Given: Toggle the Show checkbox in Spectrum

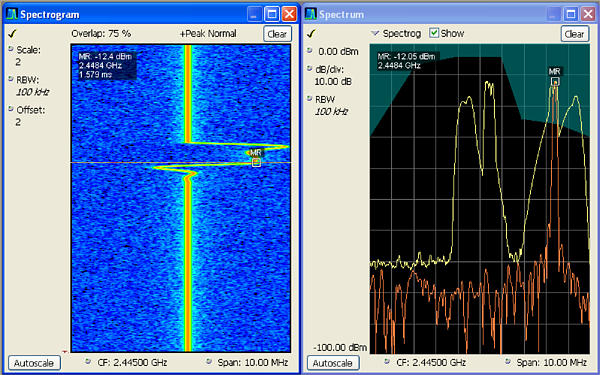Looking at the screenshot, I should [434, 33].
